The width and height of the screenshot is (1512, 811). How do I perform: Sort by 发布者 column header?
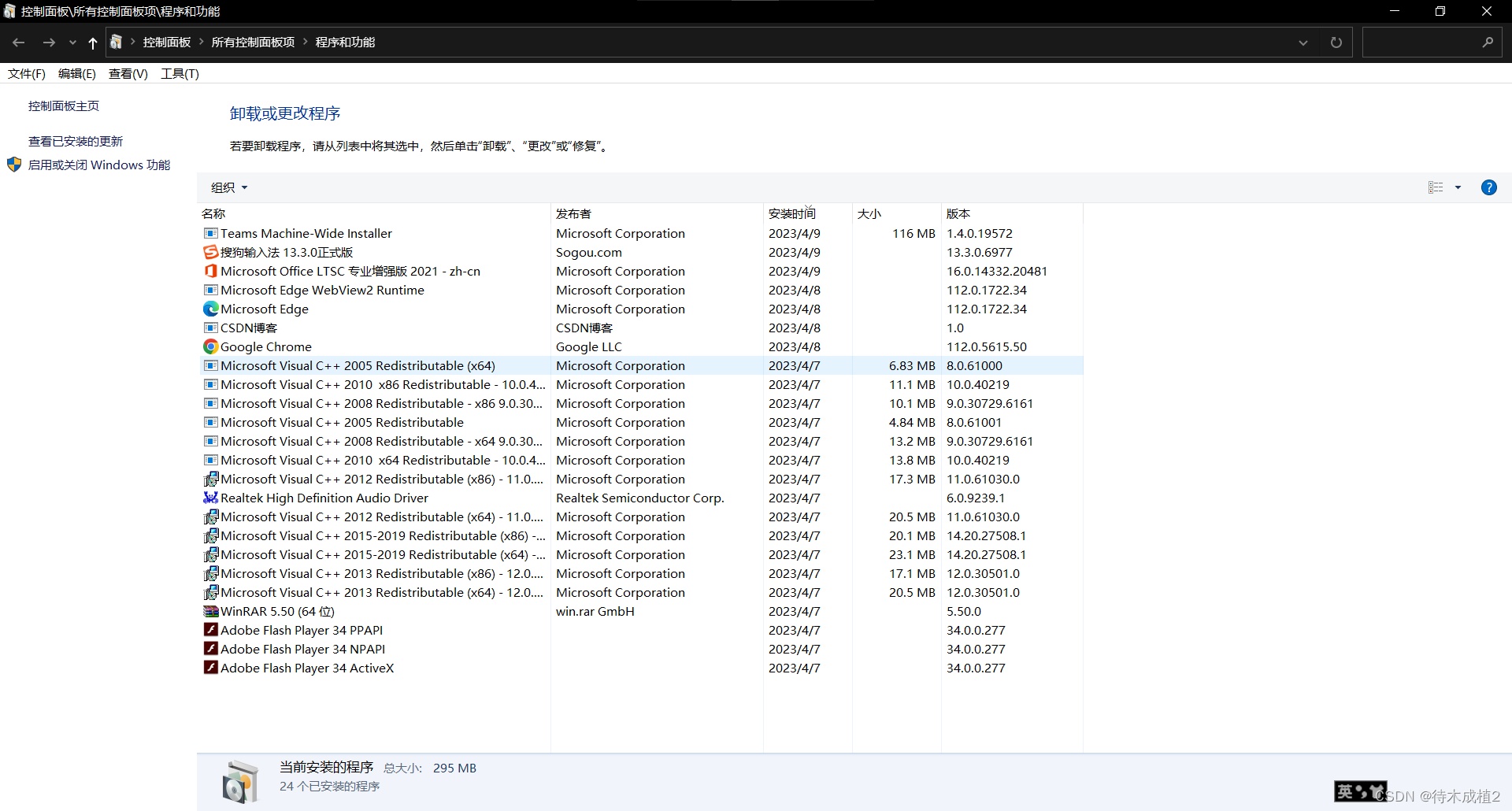click(657, 213)
